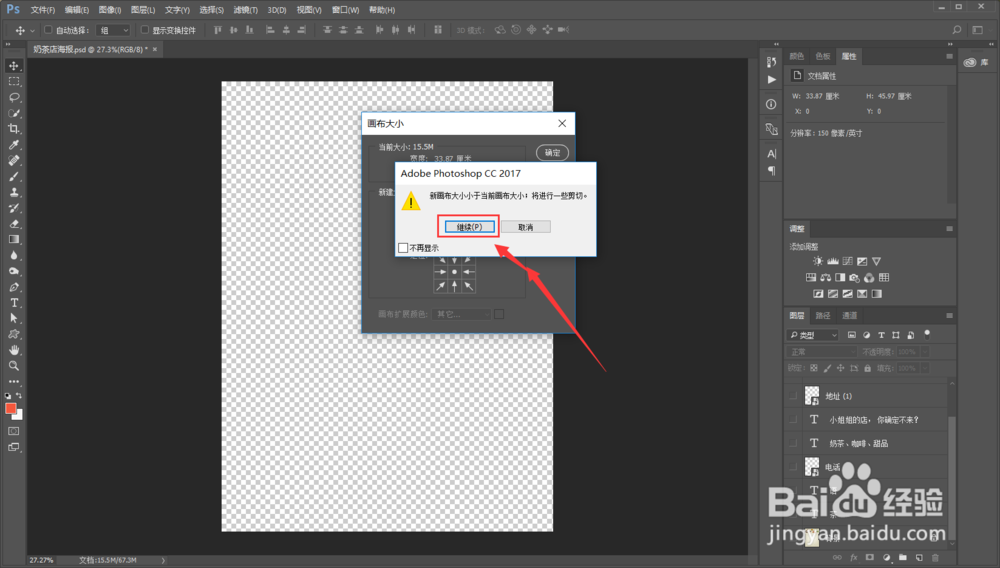
Task: Select the Eraser tool
Action: point(13,224)
